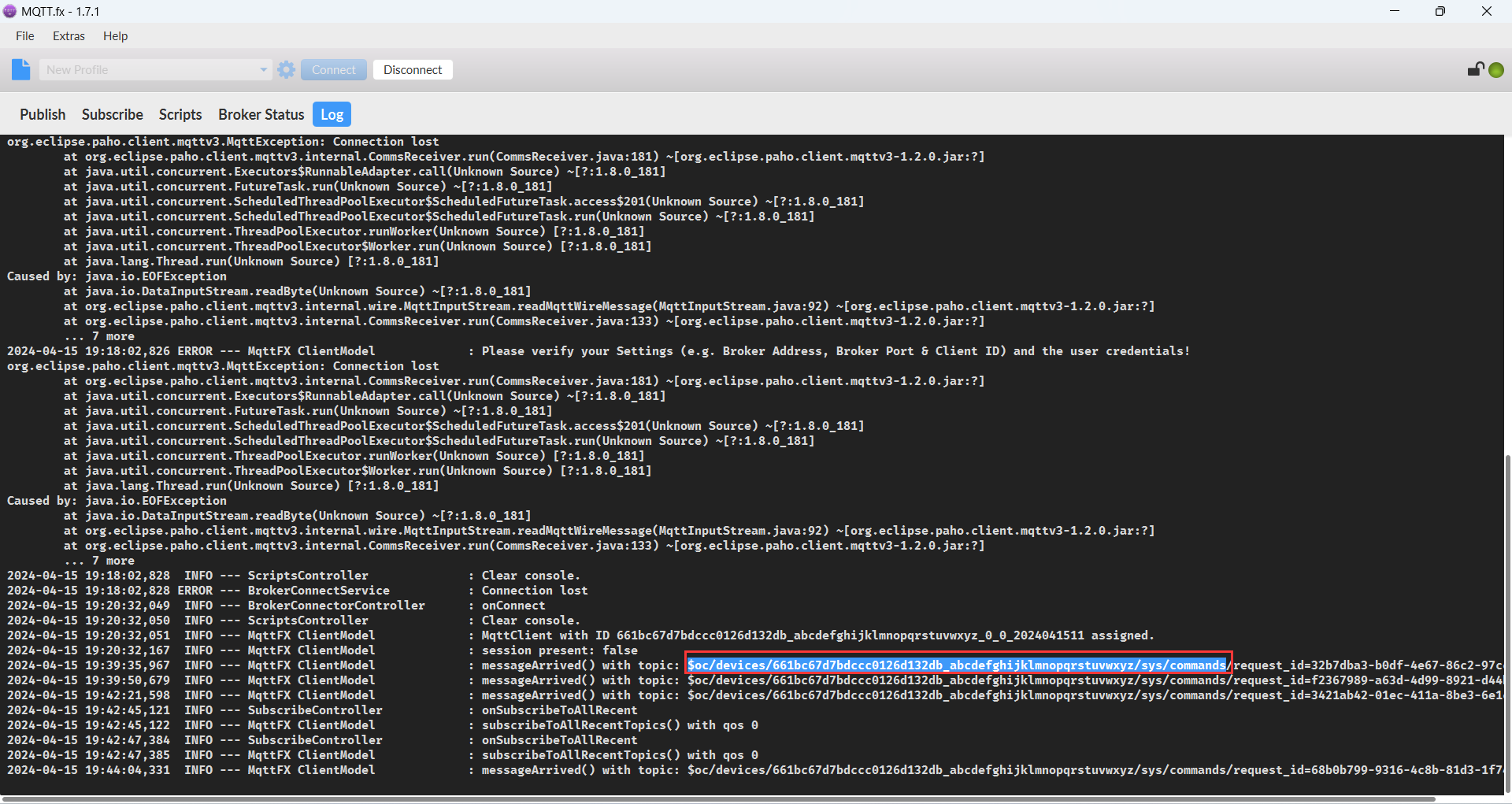
Task: Click the 19:18:02,828 'Connection lost' BrokerConnectService line
Action: tap(298, 591)
